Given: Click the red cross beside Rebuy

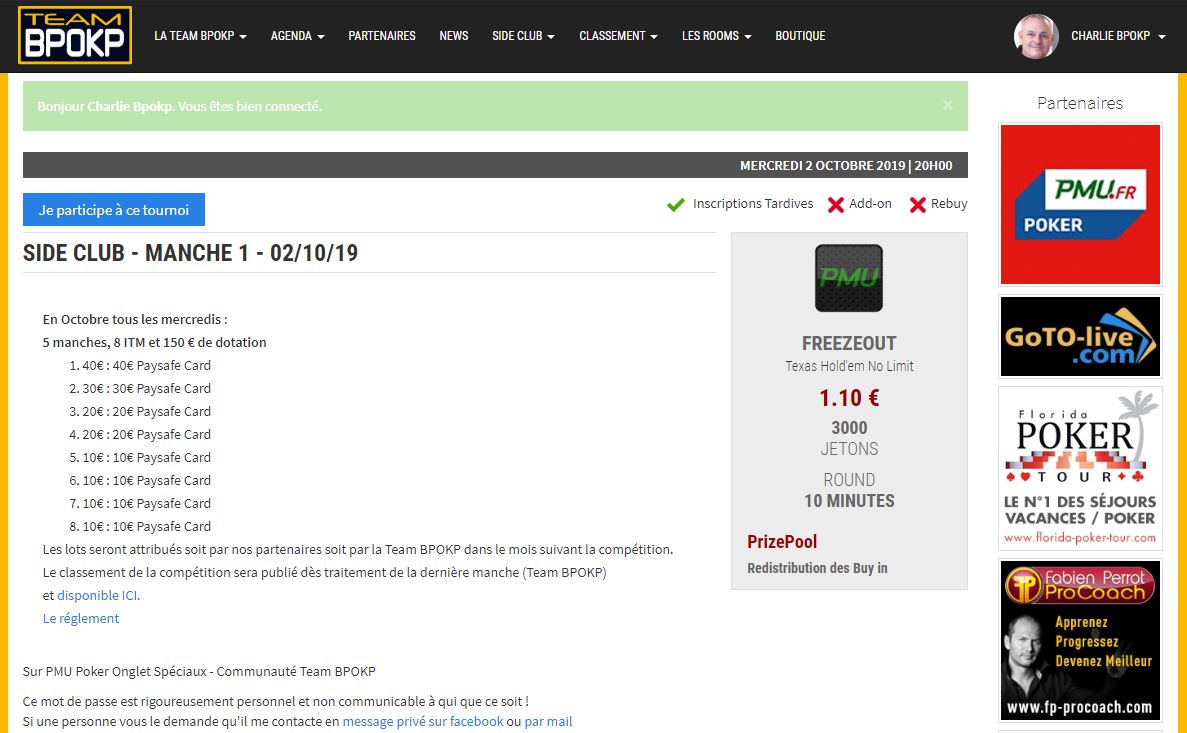Looking at the screenshot, I should point(918,204).
